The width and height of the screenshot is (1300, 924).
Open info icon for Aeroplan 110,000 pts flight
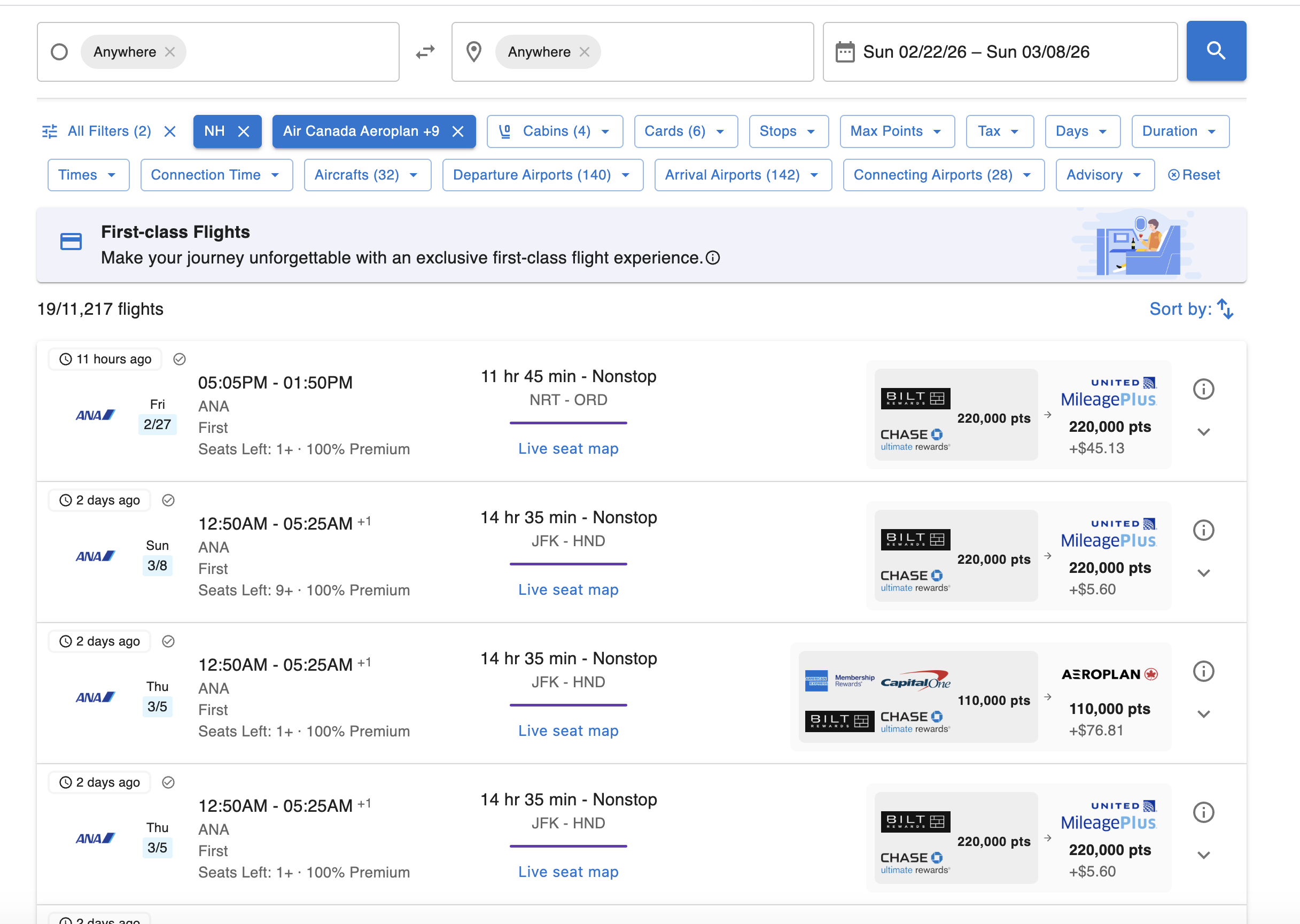tap(1203, 671)
